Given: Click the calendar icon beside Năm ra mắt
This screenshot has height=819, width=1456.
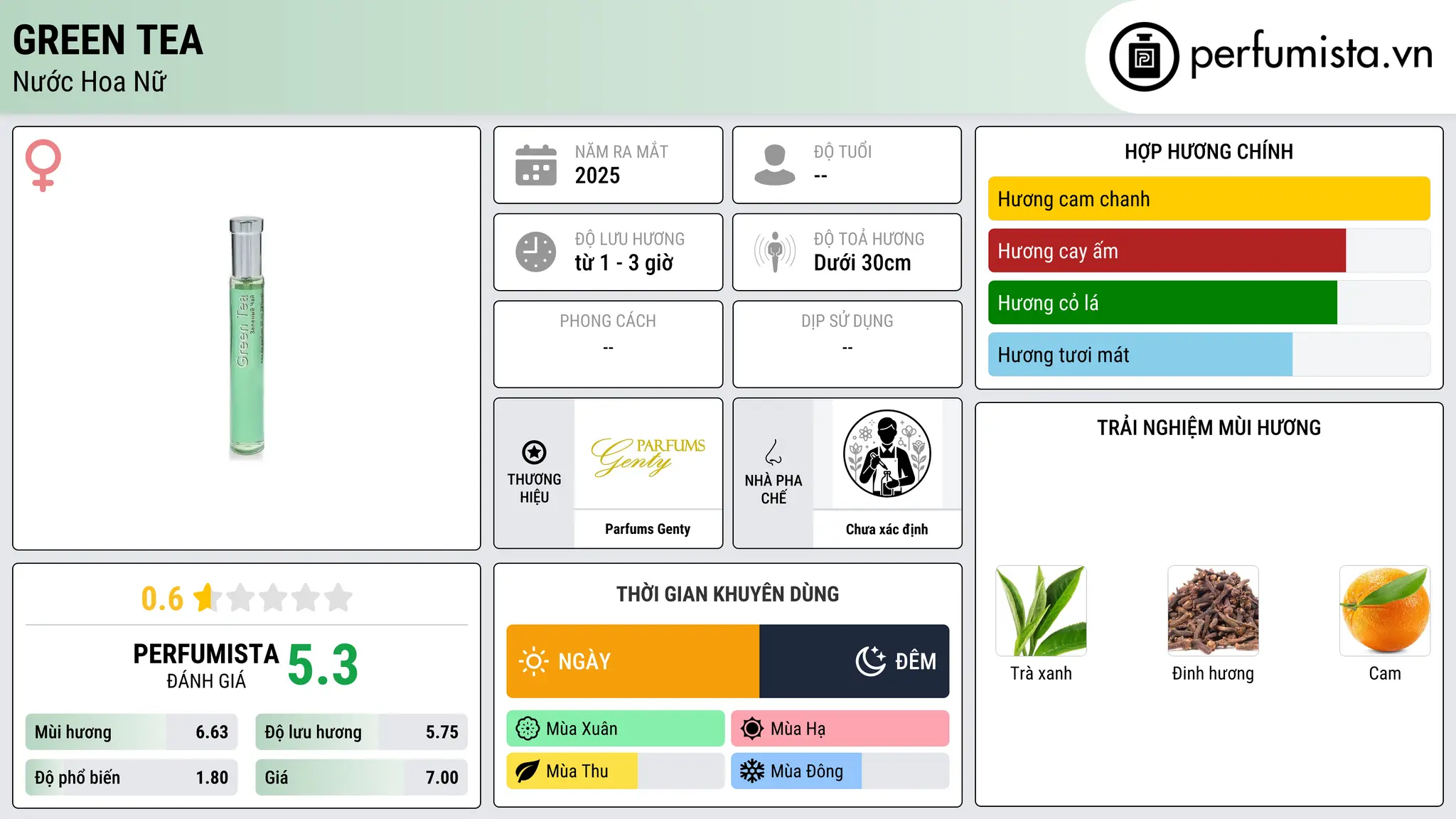Looking at the screenshot, I should coord(535,165).
